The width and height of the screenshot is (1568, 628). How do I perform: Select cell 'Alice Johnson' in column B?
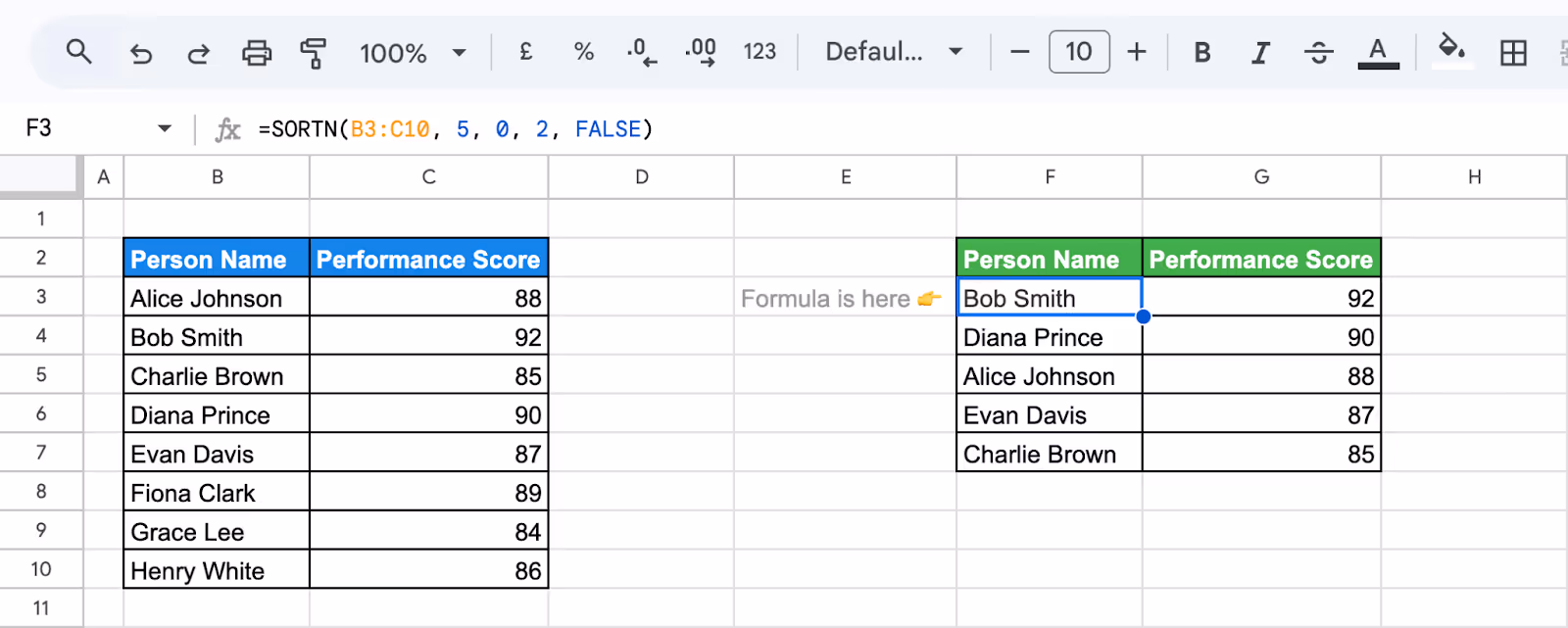217,298
